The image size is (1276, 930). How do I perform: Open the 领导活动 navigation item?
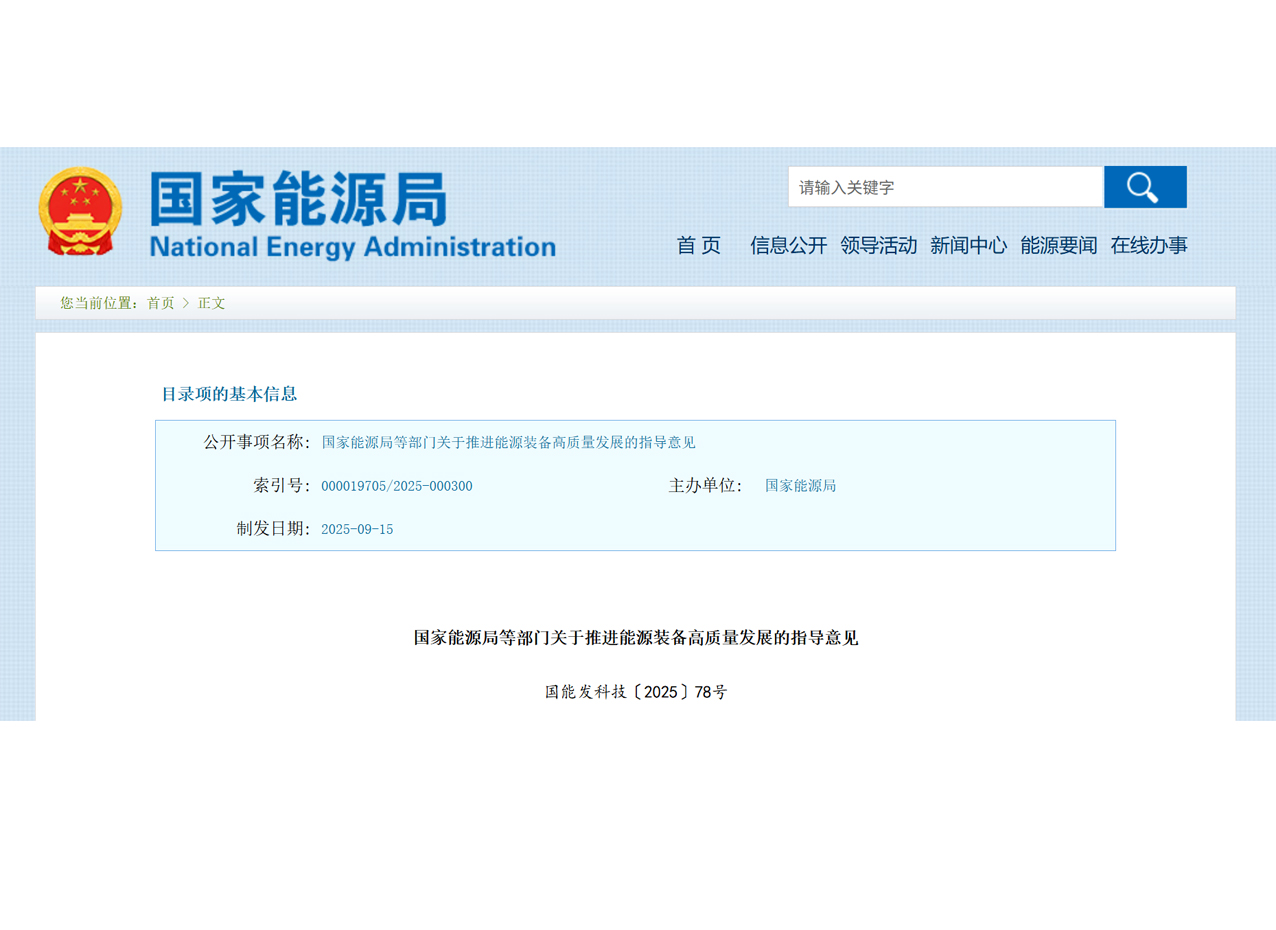click(878, 245)
